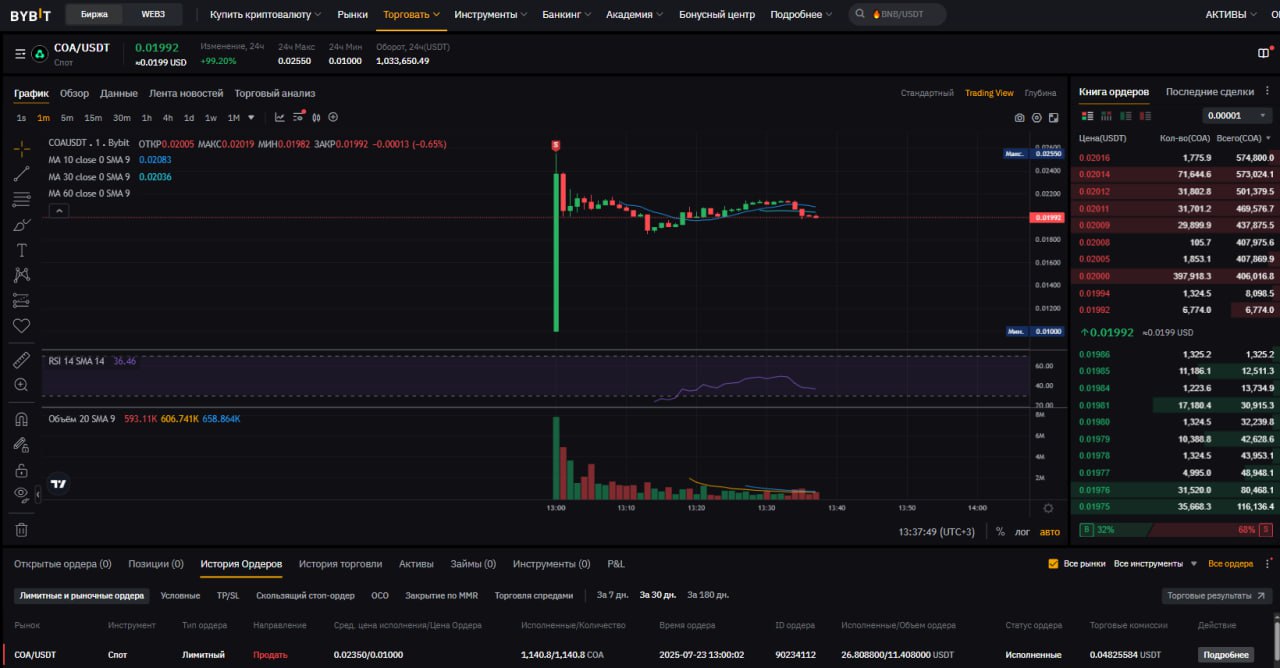Viewport: 1280px width, 668px height.
Task: Change the candlestick chart type
Action: coord(316,117)
